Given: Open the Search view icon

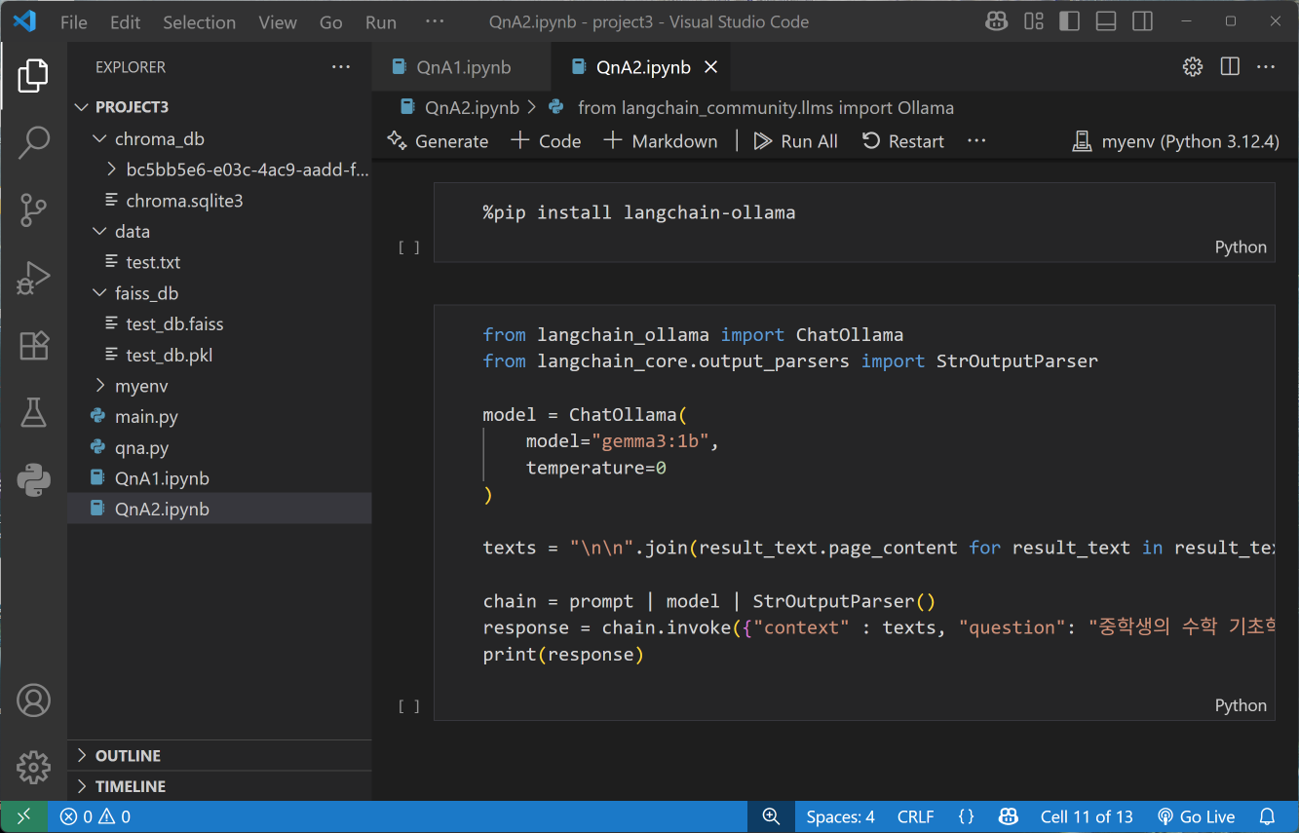Looking at the screenshot, I should click(33, 142).
